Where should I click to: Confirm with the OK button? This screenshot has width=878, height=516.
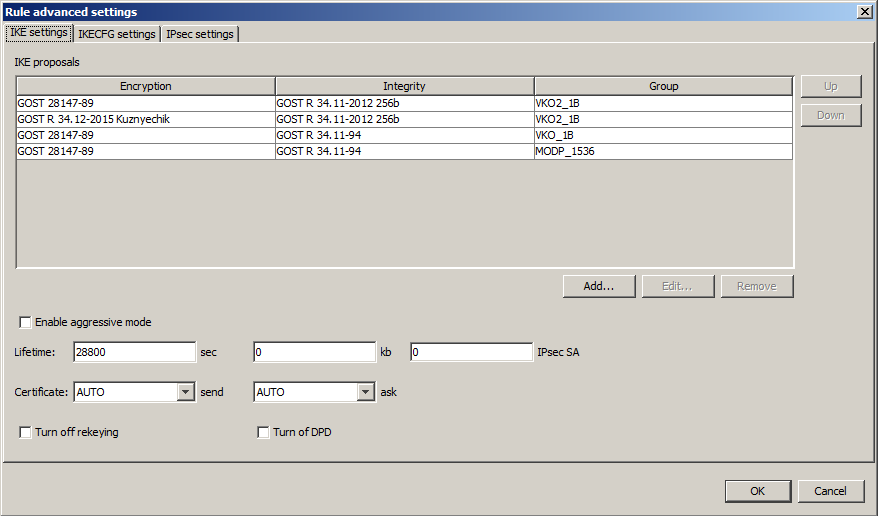[758, 491]
